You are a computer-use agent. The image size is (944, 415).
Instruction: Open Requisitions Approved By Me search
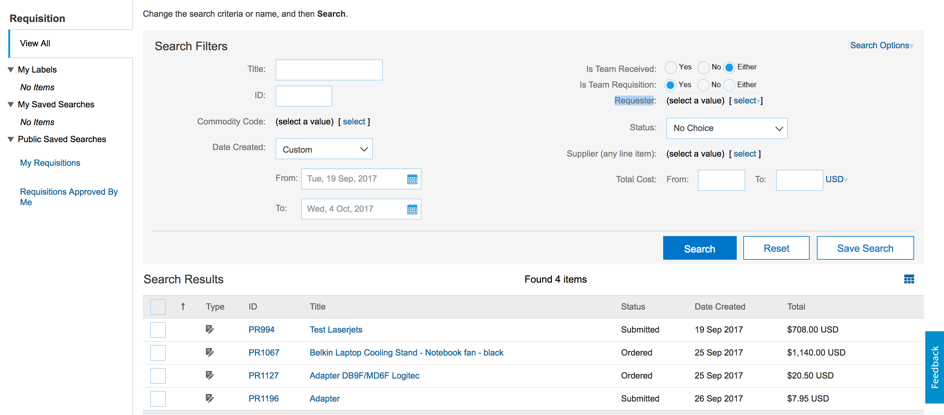69,197
